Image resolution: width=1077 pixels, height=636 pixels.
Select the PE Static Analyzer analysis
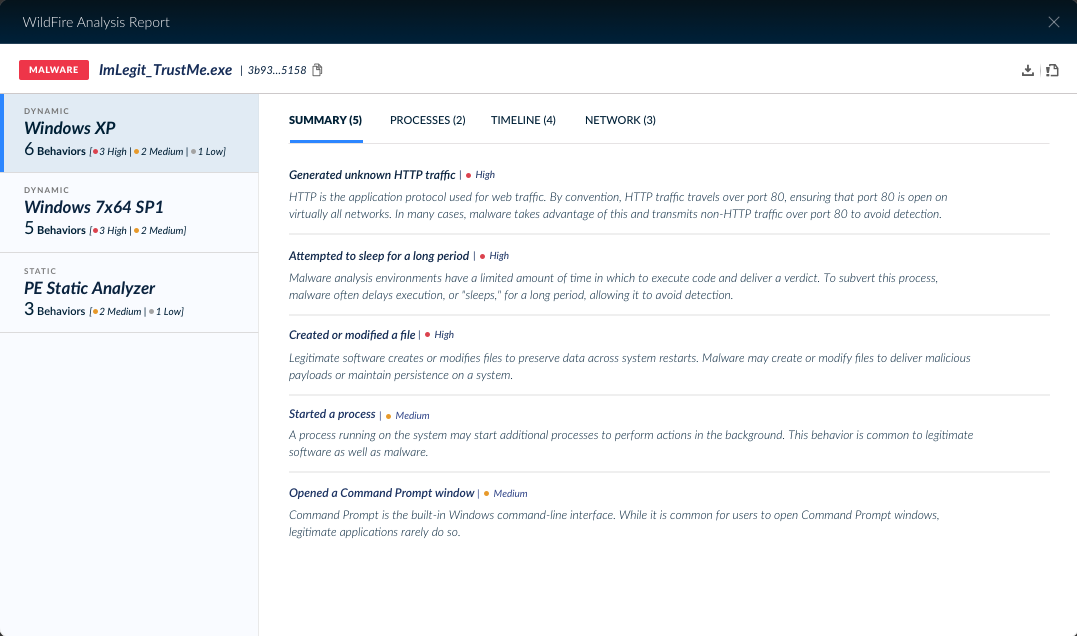129,293
